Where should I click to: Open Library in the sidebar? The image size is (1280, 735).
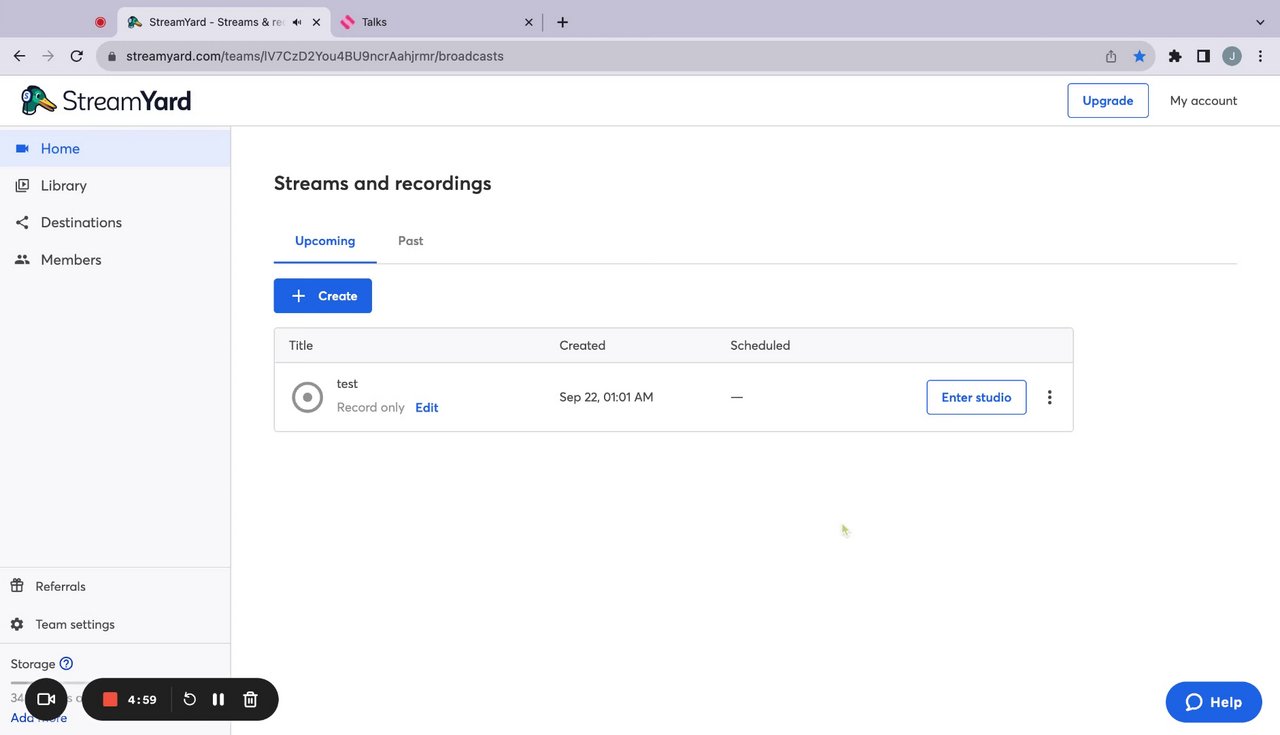(115, 185)
